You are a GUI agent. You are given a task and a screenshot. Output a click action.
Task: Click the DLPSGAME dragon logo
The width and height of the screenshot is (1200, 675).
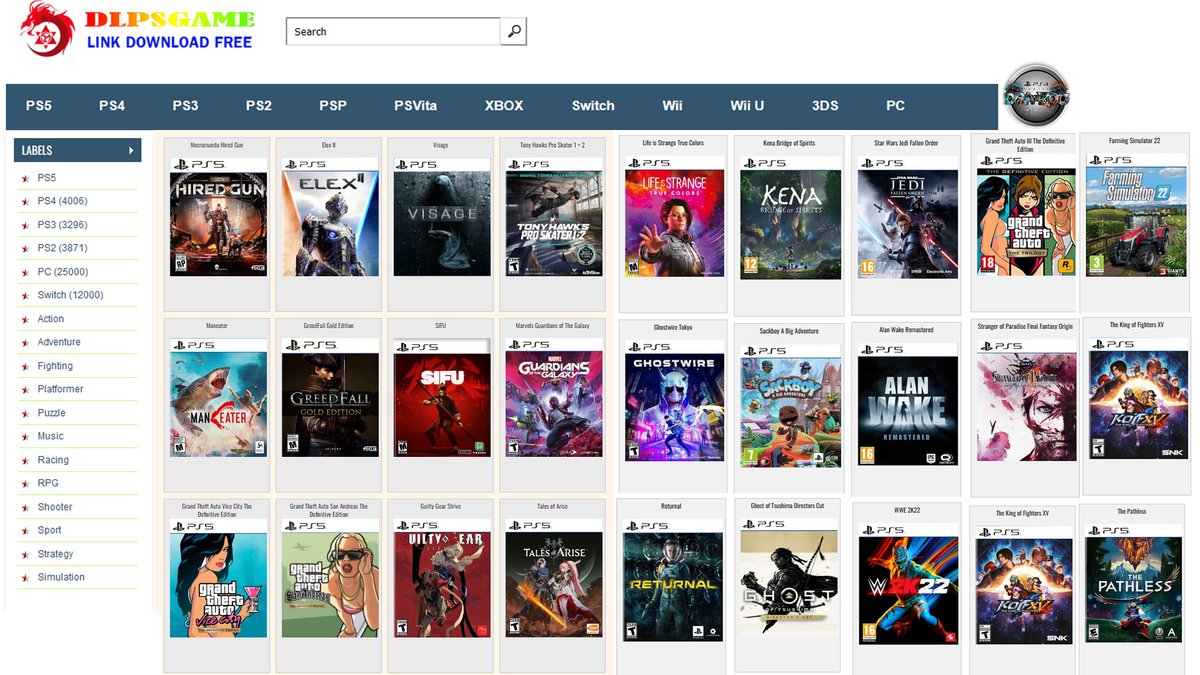point(47,28)
